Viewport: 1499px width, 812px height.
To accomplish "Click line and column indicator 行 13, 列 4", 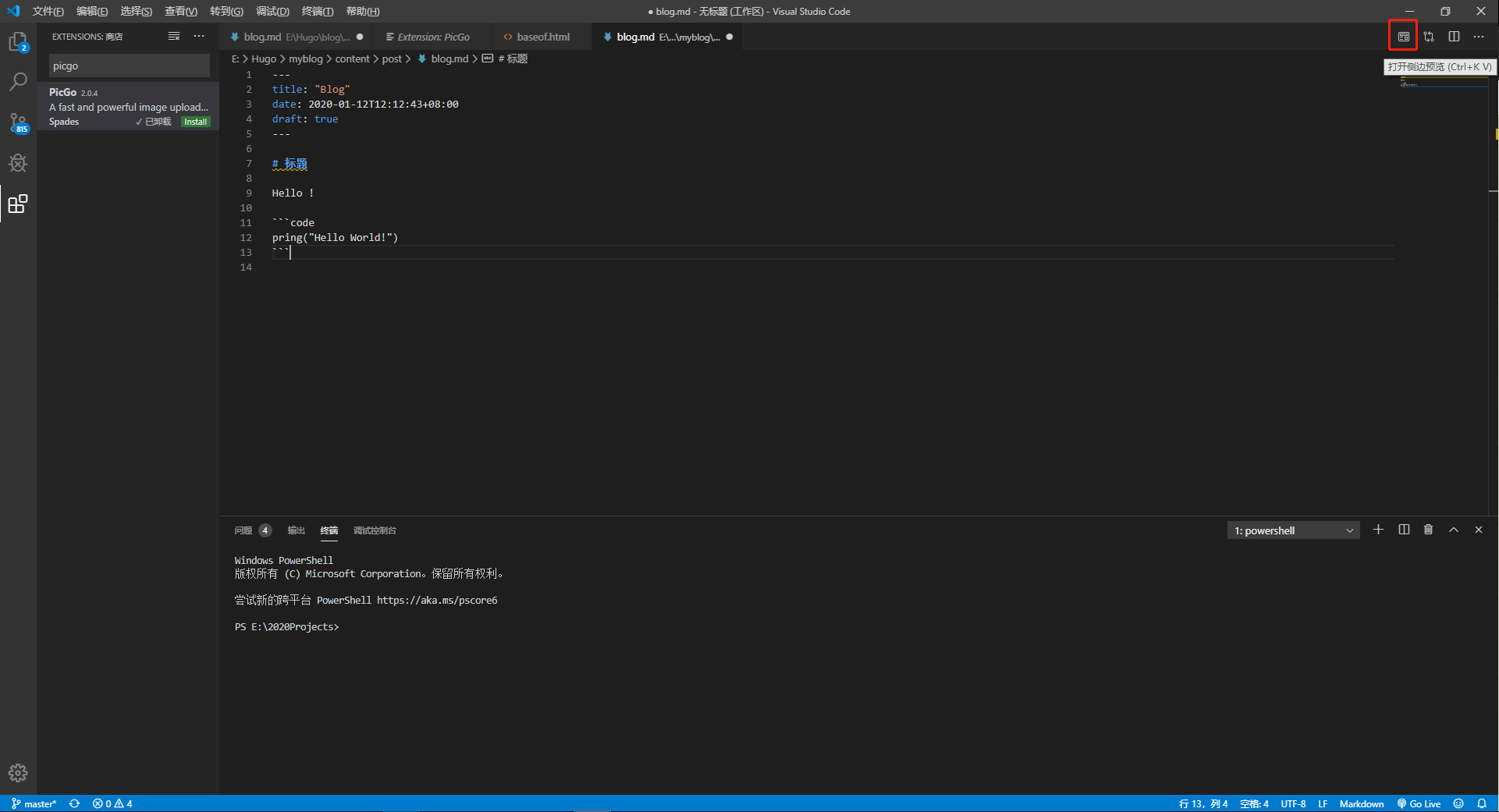I will [x=1203, y=803].
